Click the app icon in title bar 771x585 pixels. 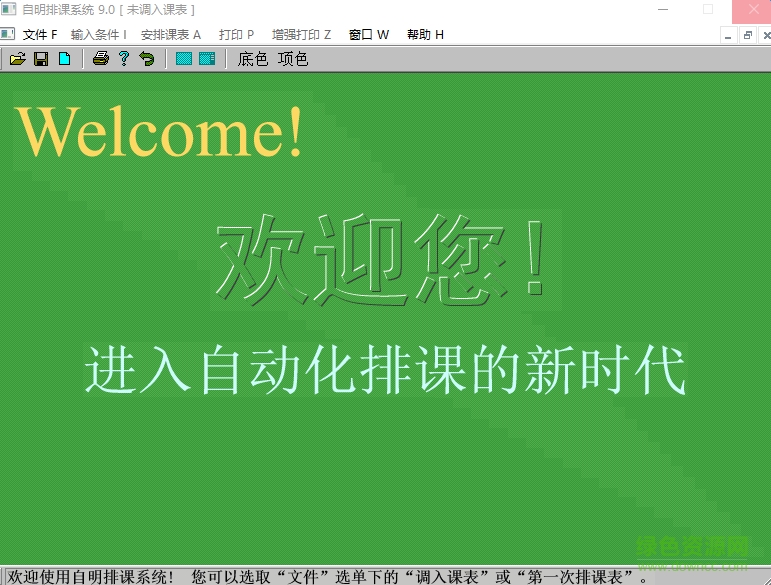pyautogui.click(x=8, y=9)
